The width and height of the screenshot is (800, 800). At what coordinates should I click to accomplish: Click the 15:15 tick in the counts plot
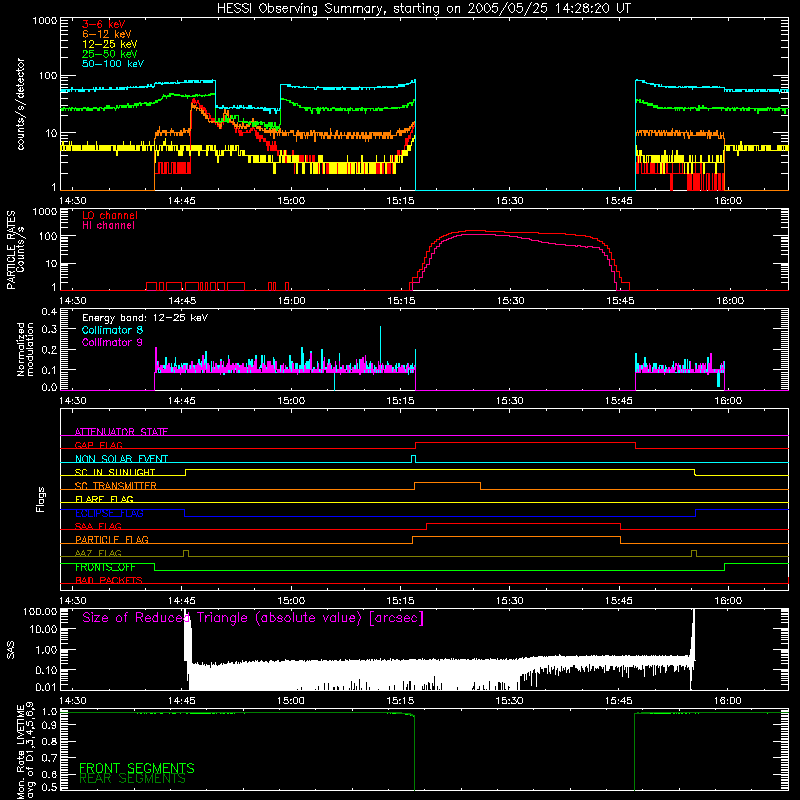pos(401,201)
